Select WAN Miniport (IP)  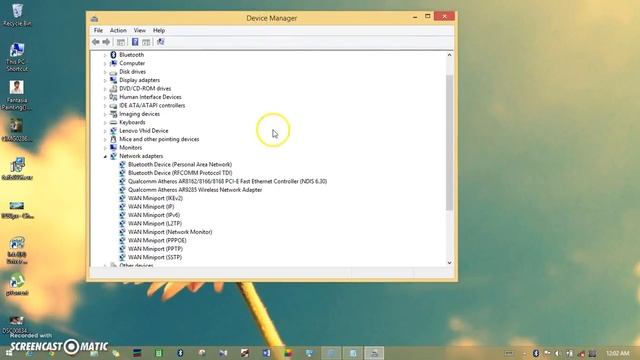[x=151, y=207]
